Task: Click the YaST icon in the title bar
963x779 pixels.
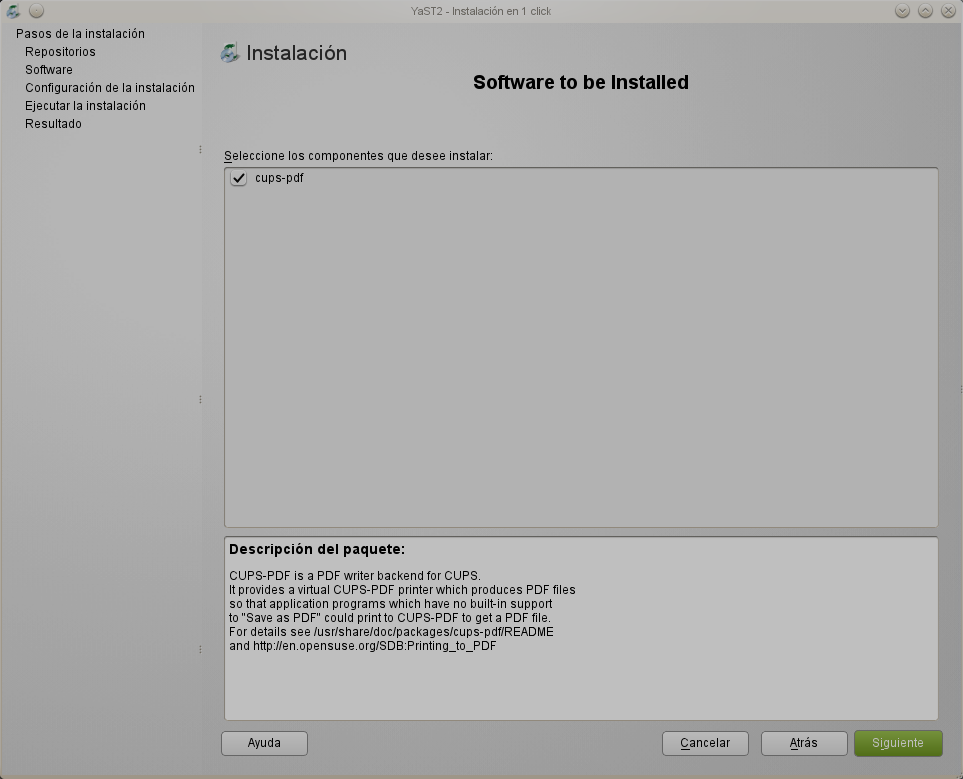Action: tap(13, 10)
